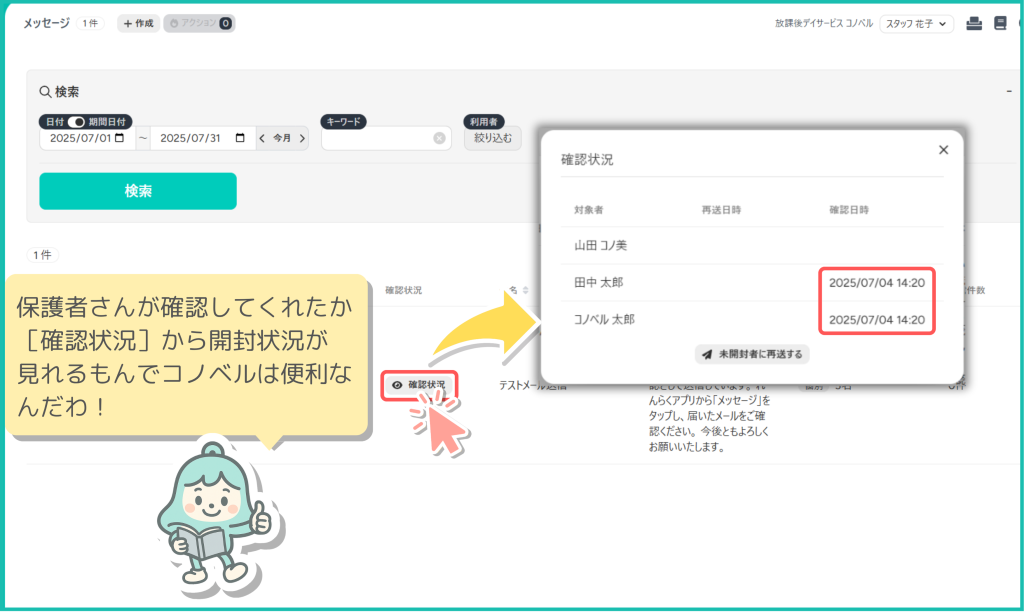Clear the keyword field with the X icon
This screenshot has width=1024, height=612.
[439, 139]
